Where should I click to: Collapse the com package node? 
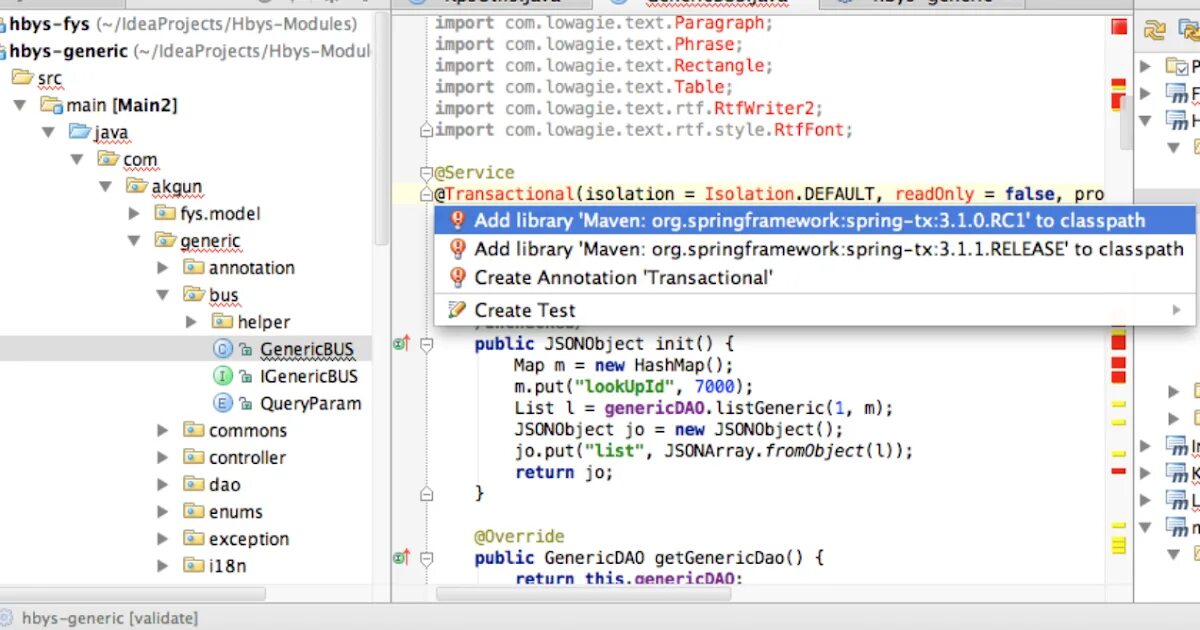tap(76, 159)
